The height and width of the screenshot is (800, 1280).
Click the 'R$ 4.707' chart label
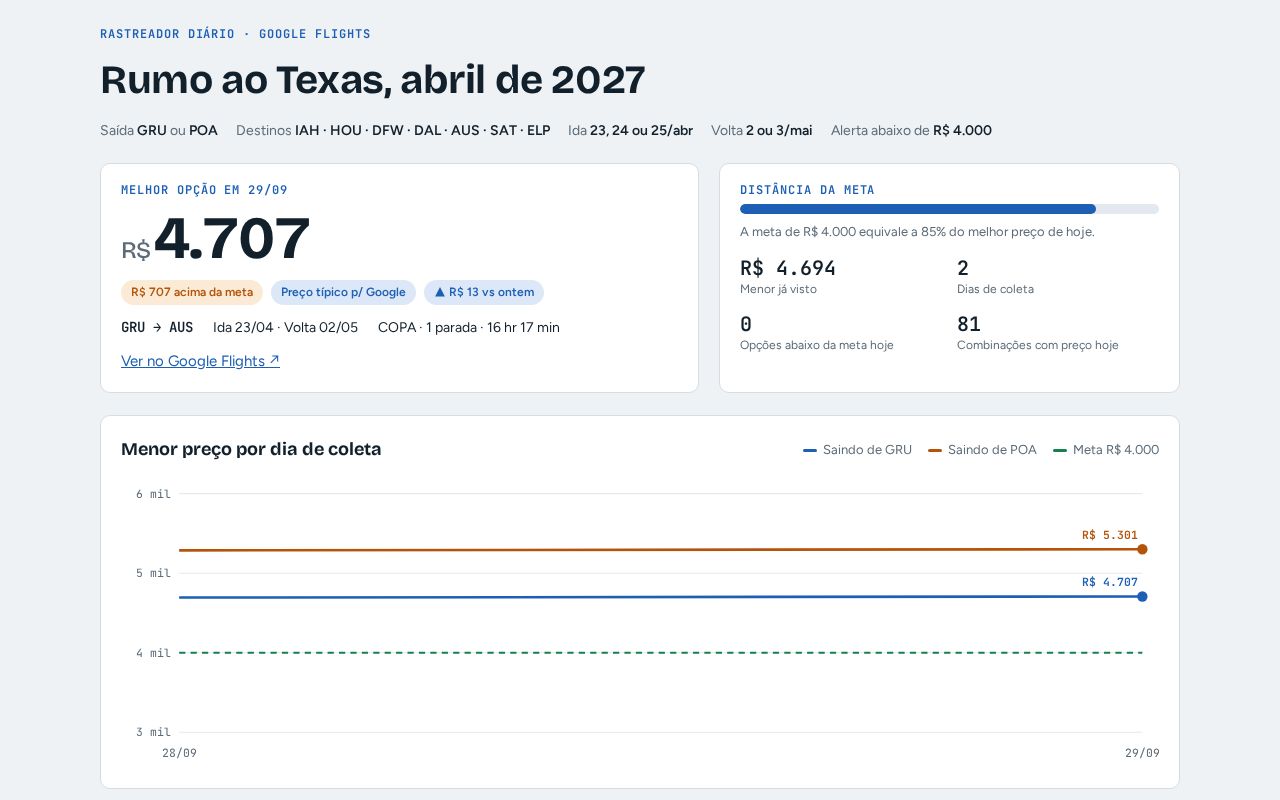(1110, 582)
